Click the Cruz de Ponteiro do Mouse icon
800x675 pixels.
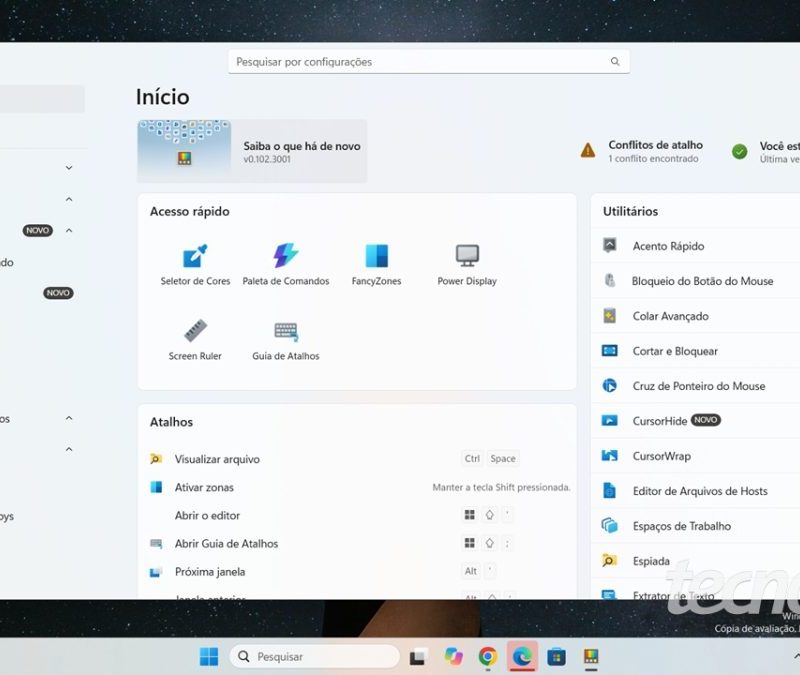610,386
